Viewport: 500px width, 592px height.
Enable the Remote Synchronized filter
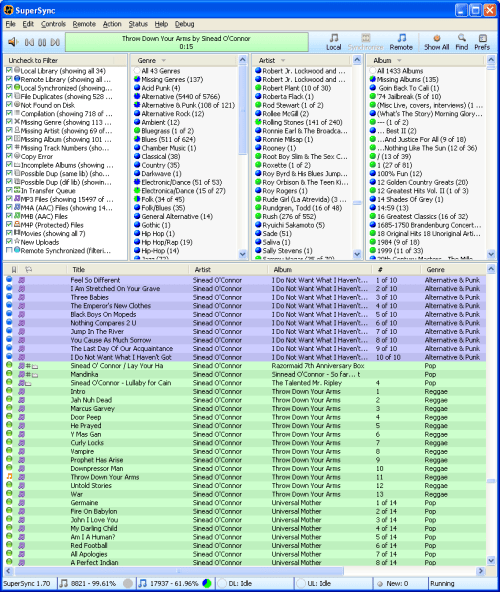point(9,250)
